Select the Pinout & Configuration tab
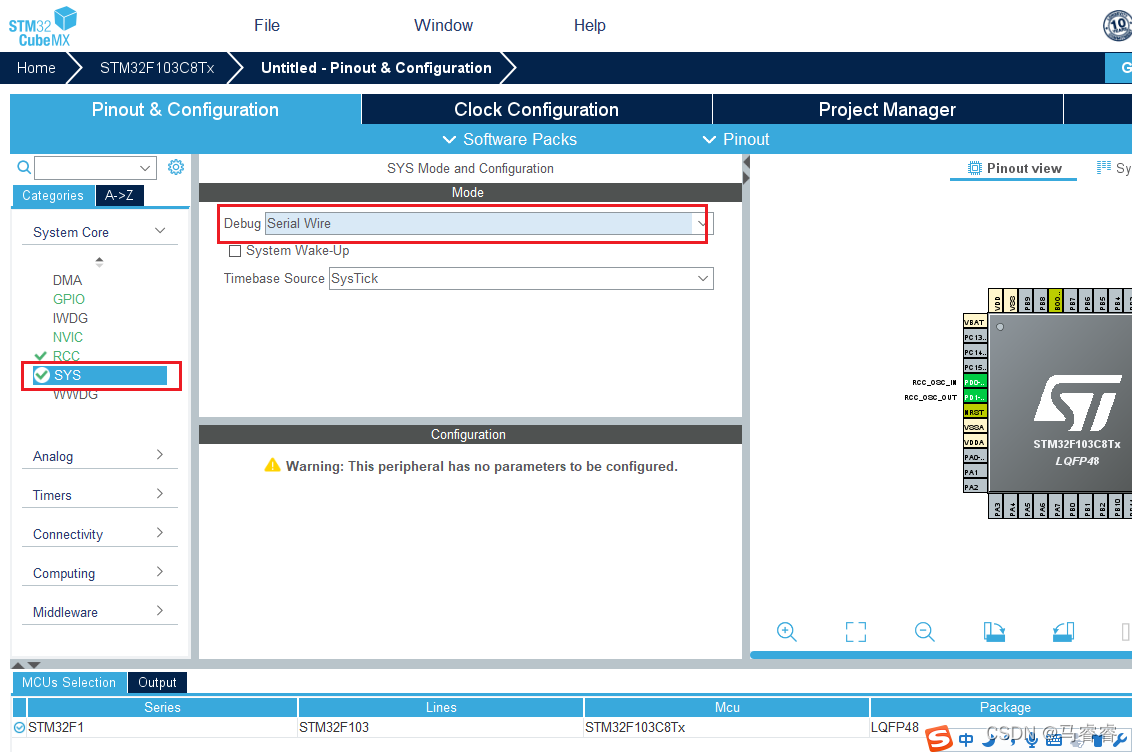Screen dimensions: 1132x752 [x=185, y=110]
